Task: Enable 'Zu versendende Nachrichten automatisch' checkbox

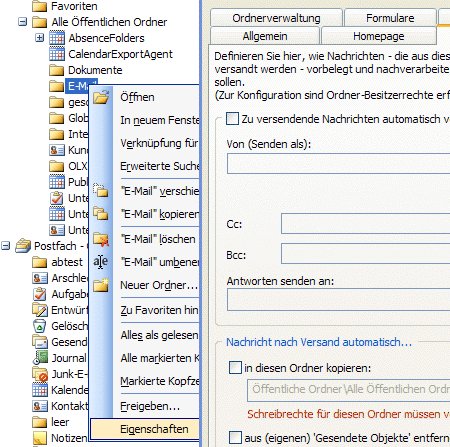Action: pos(232,118)
